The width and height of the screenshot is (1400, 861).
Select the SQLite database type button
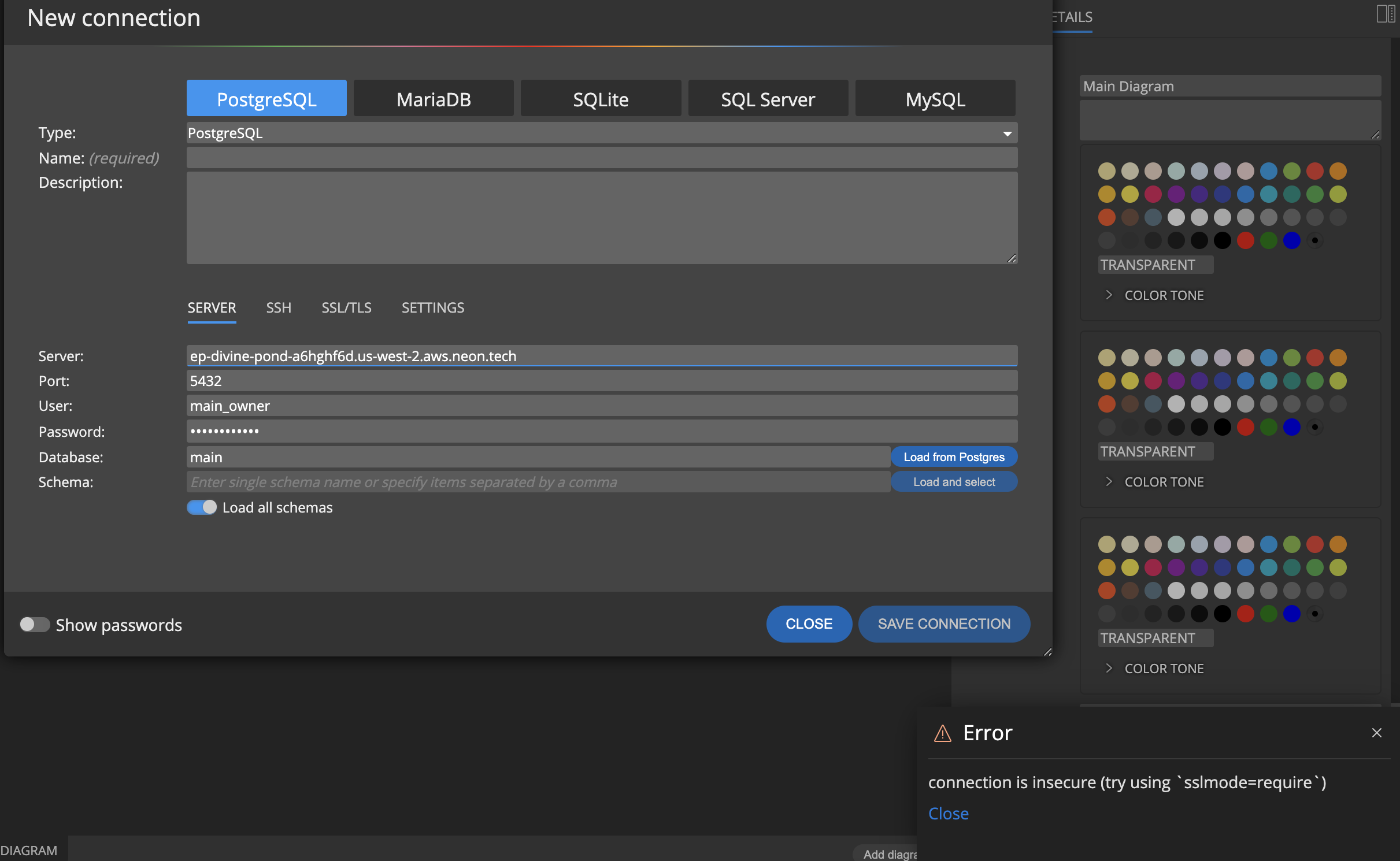pos(601,99)
